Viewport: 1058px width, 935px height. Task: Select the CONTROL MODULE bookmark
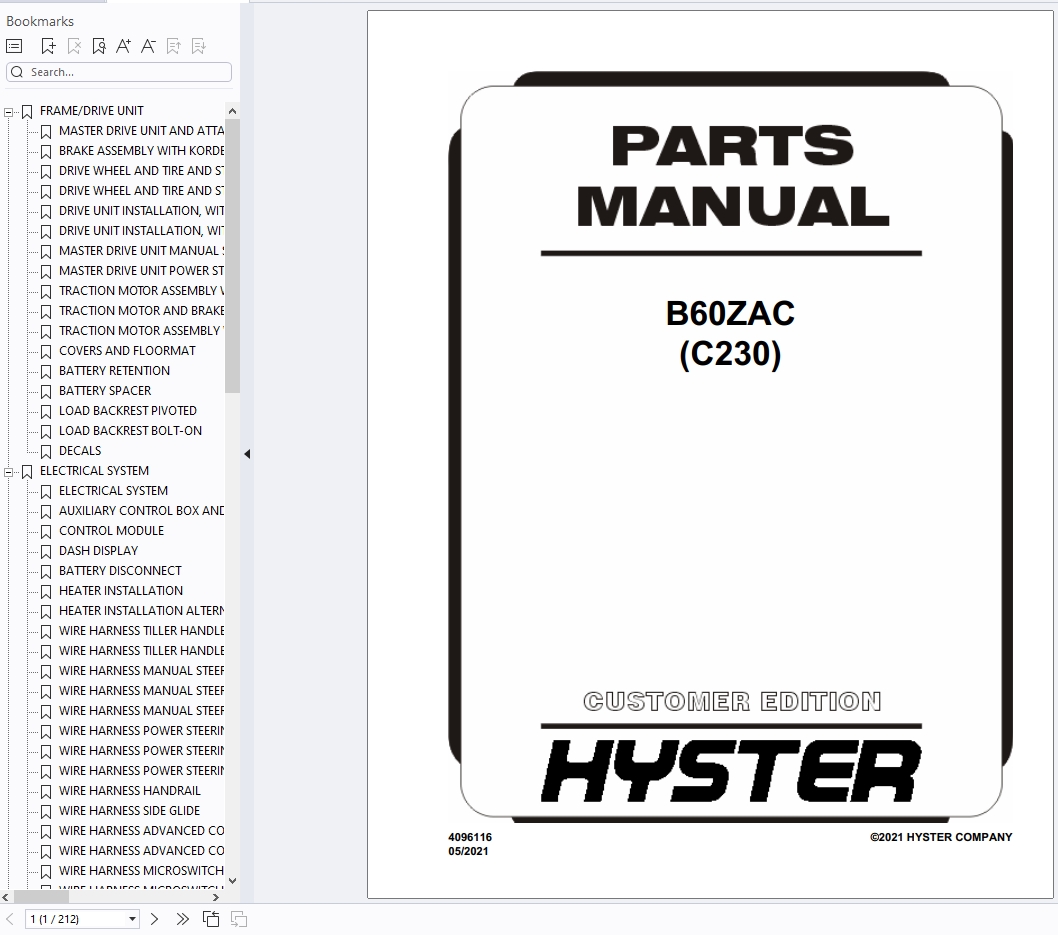111,531
